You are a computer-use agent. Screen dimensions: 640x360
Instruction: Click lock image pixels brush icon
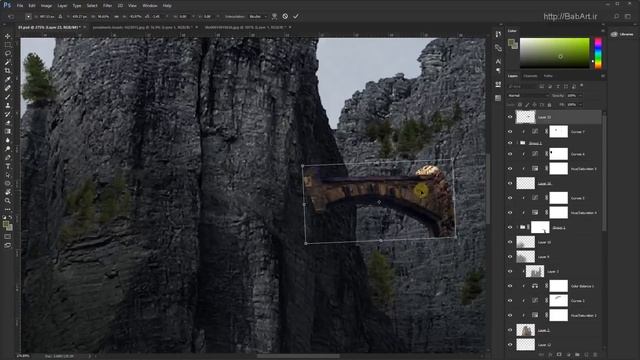[x=527, y=105]
